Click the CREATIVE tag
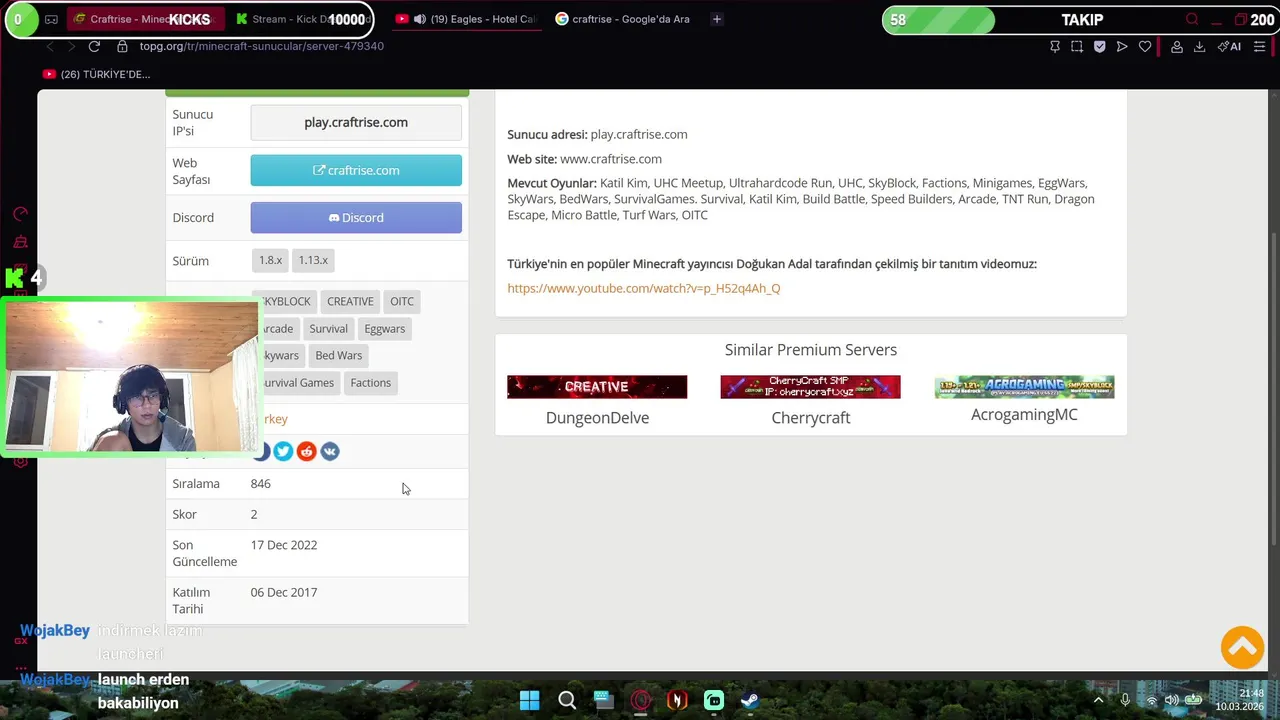Screen dimensions: 1280x720 [x=350, y=301]
